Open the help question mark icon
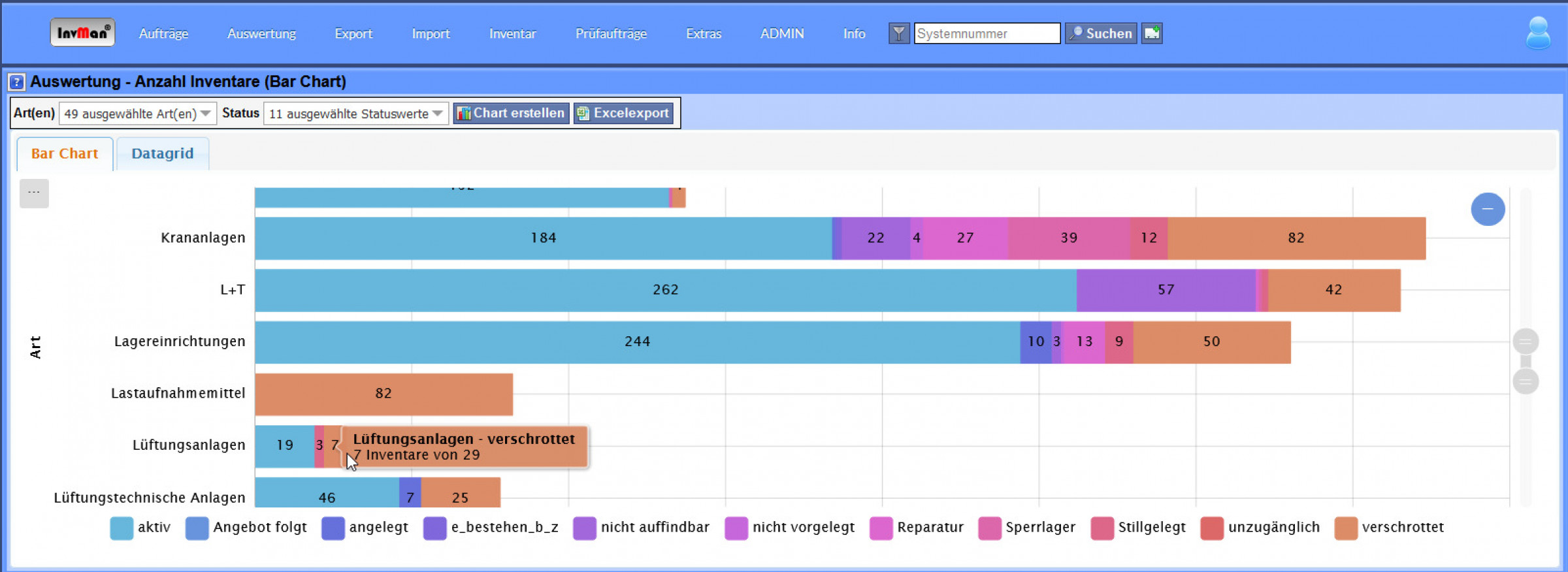This screenshot has width=1568, height=572. [16, 82]
